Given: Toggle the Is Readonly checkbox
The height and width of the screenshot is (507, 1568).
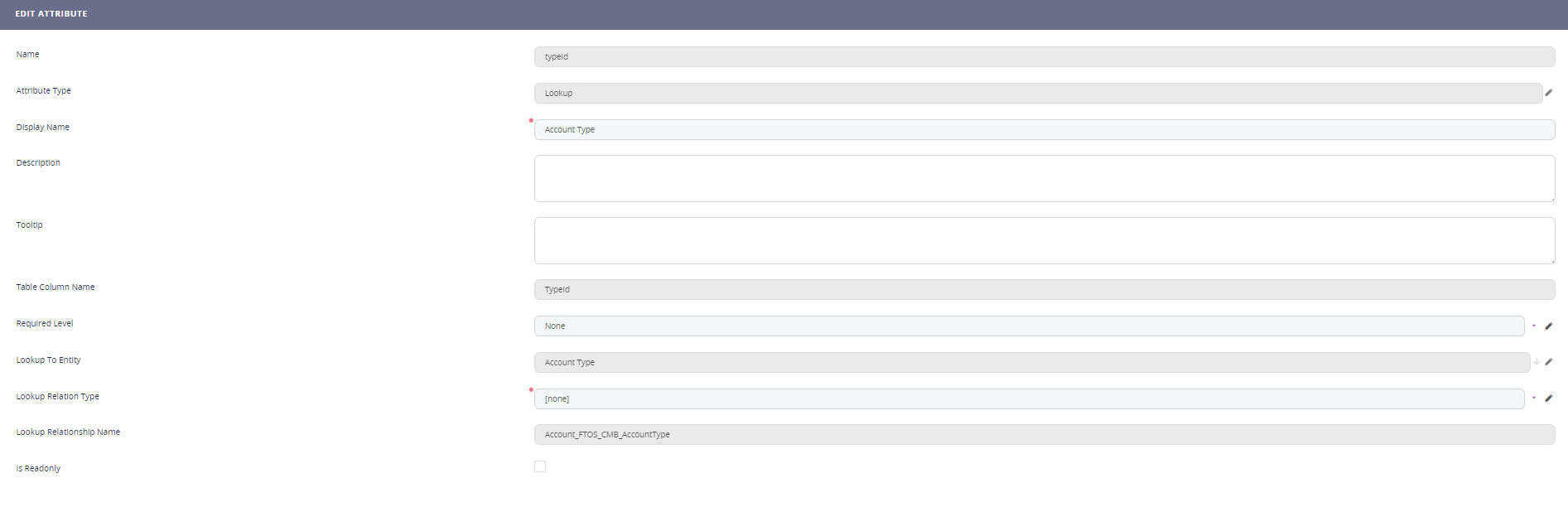Looking at the screenshot, I should coord(540,466).
